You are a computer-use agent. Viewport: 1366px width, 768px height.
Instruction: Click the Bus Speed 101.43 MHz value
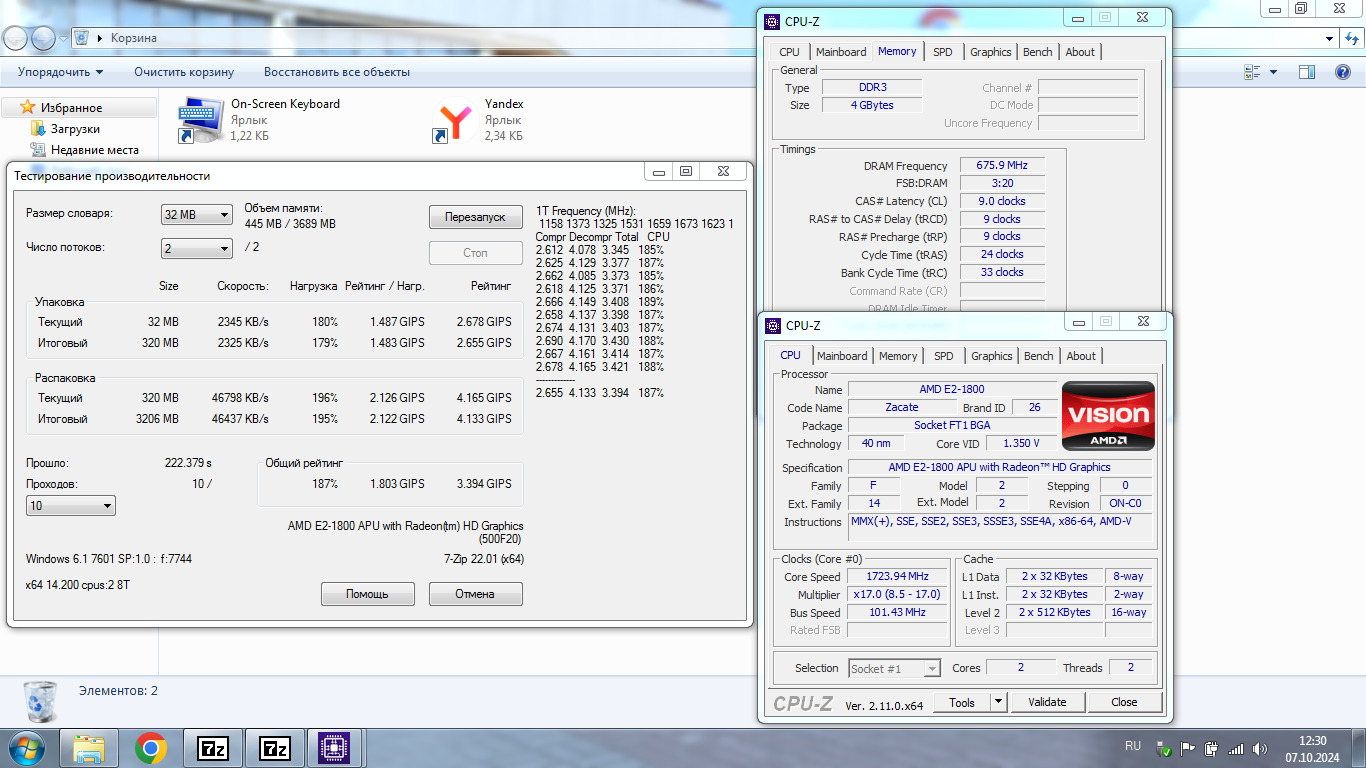tap(897, 612)
